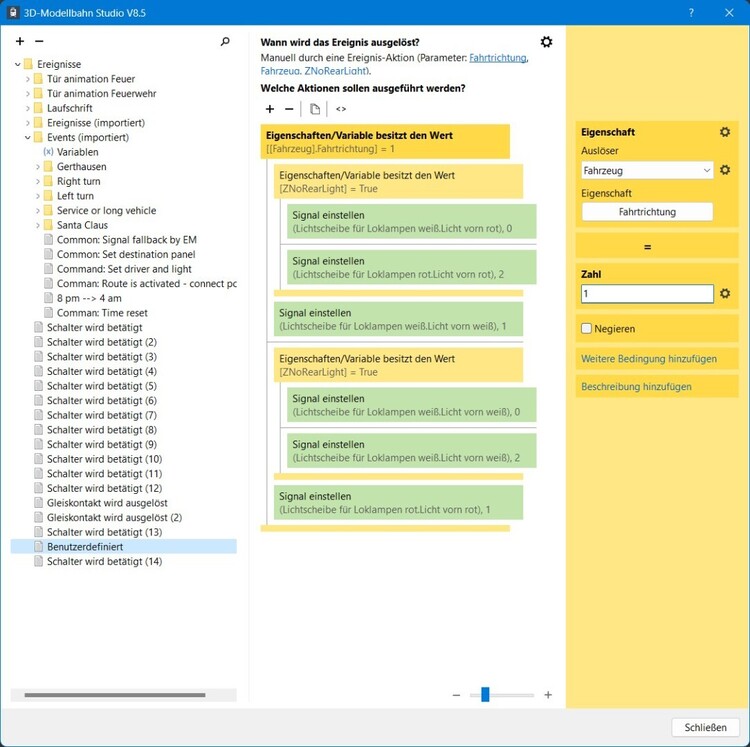Expand the Laufschrift folder

point(28,108)
